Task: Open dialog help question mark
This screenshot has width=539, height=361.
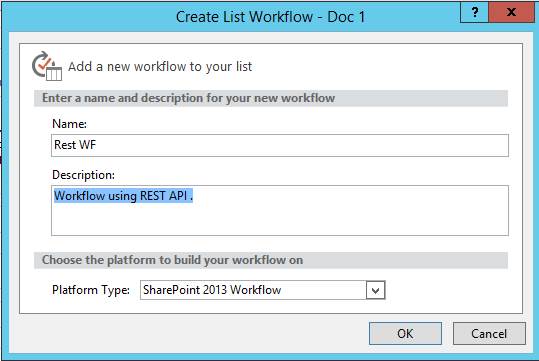Action: pyautogui.click(x=475, y=12)
